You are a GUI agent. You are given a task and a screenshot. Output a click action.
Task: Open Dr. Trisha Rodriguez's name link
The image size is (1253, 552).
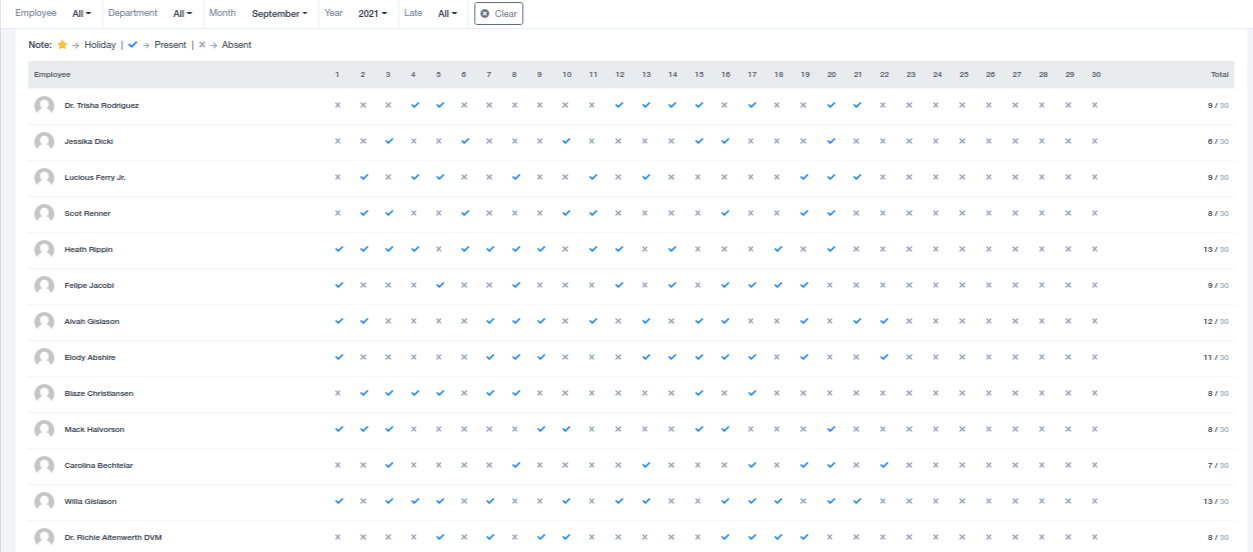tap(102, 106)
